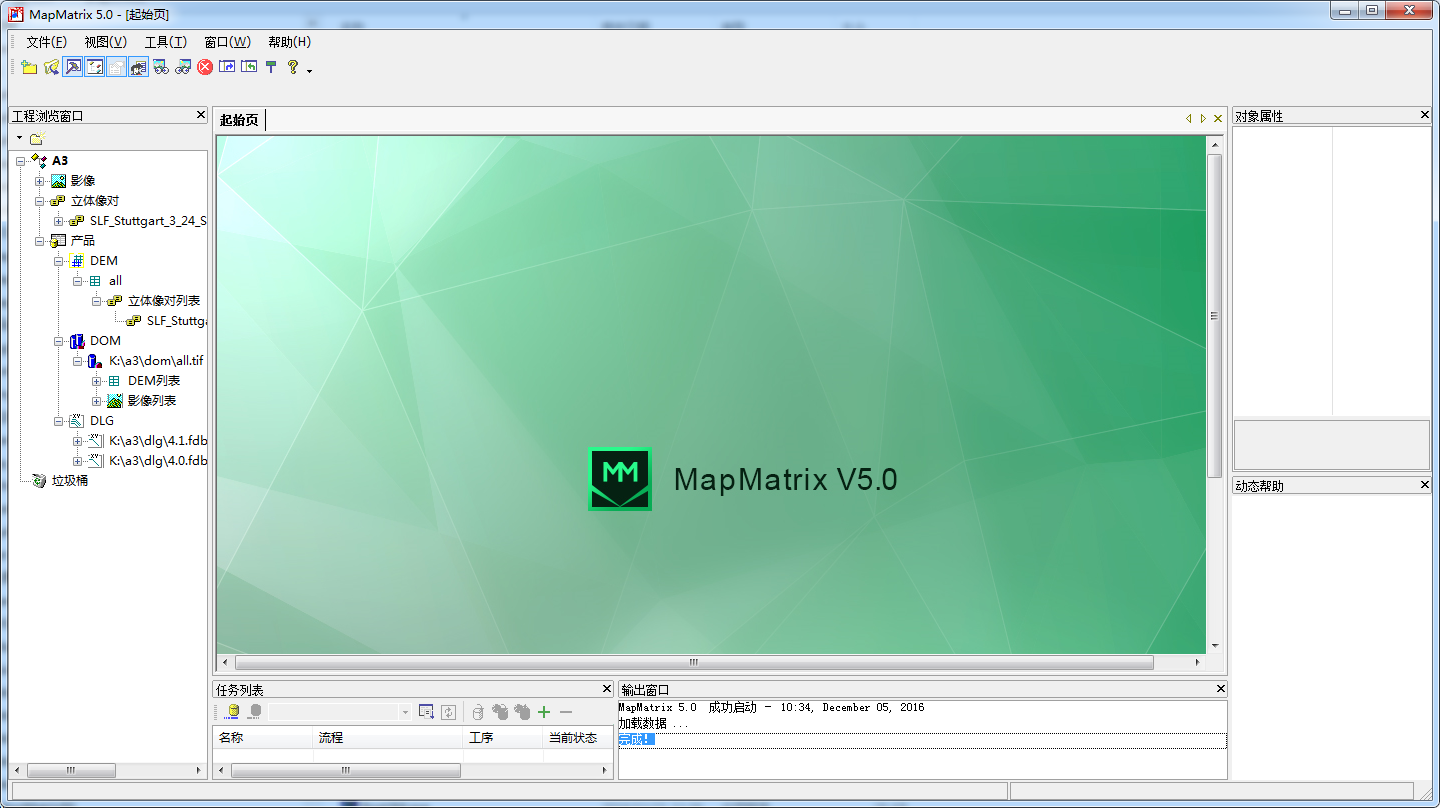The image size is (1440, 808).
Task: Click the 任务列表 horizontal scrollbar thumb
Action: 346,771
